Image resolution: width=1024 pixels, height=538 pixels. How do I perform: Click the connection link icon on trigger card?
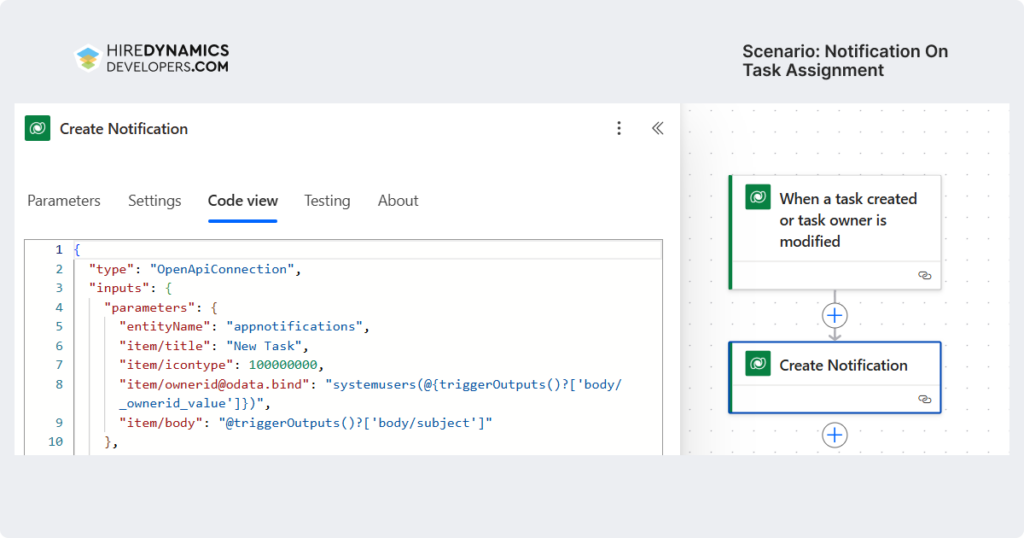[924, 275]
